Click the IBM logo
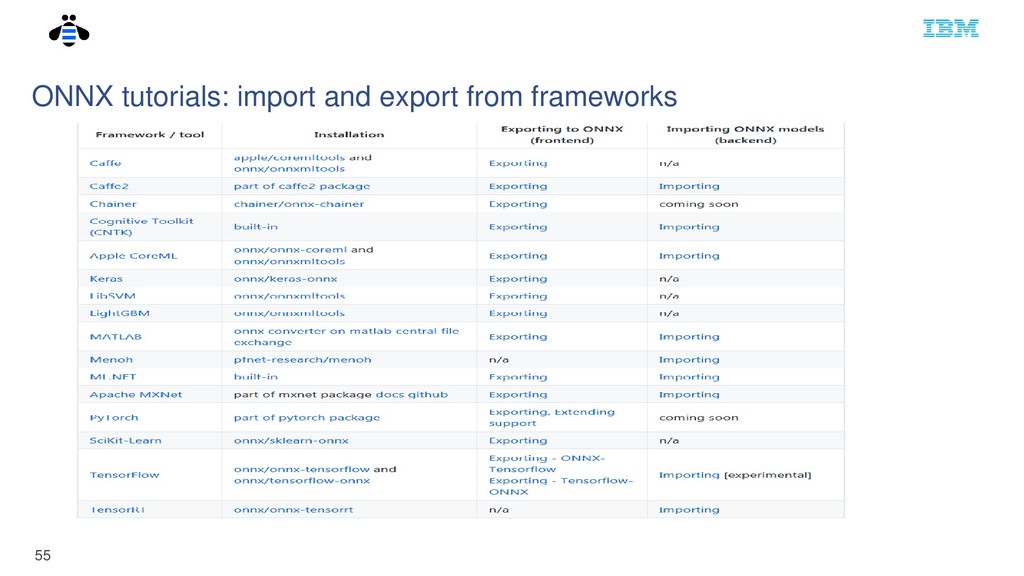 click(x=950, y=28)
